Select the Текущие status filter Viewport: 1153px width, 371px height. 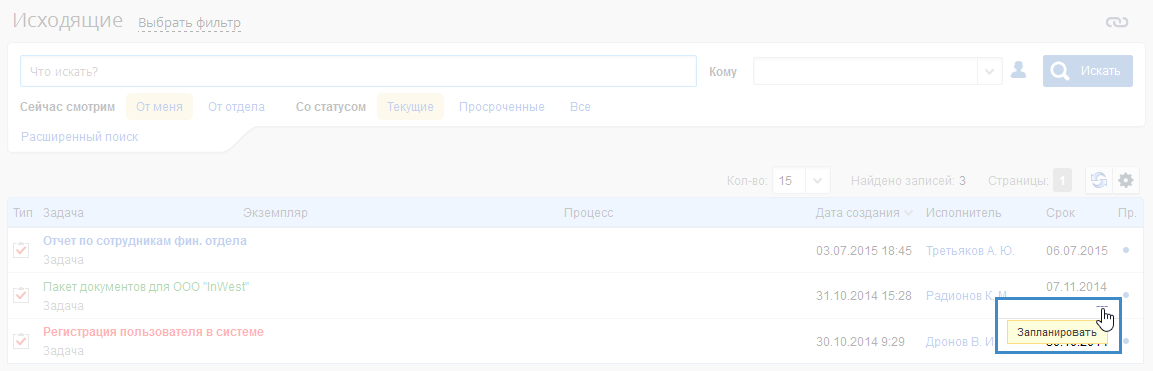tap(410, 107)
